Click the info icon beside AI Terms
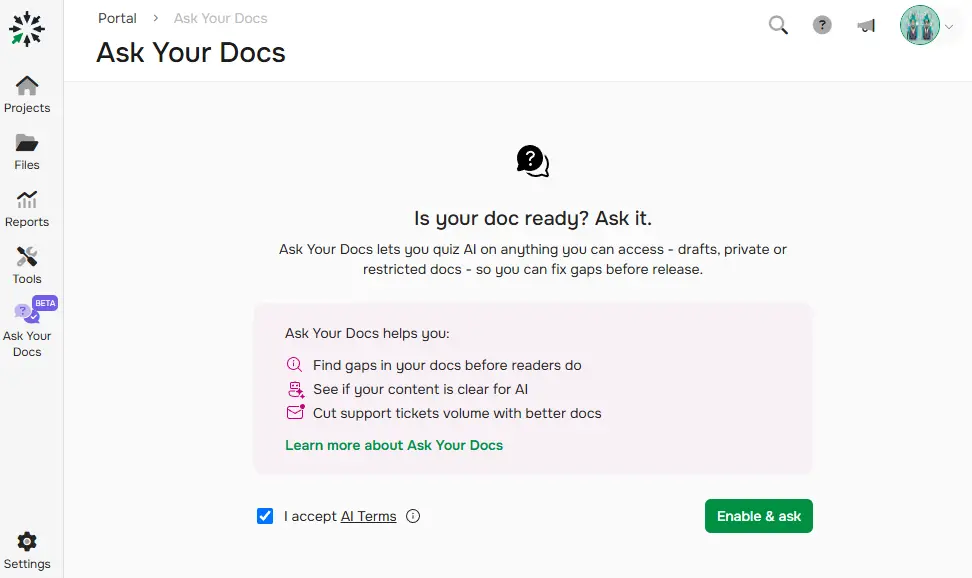Viewport: 972px width, 578px height. (x=413, y=516)
